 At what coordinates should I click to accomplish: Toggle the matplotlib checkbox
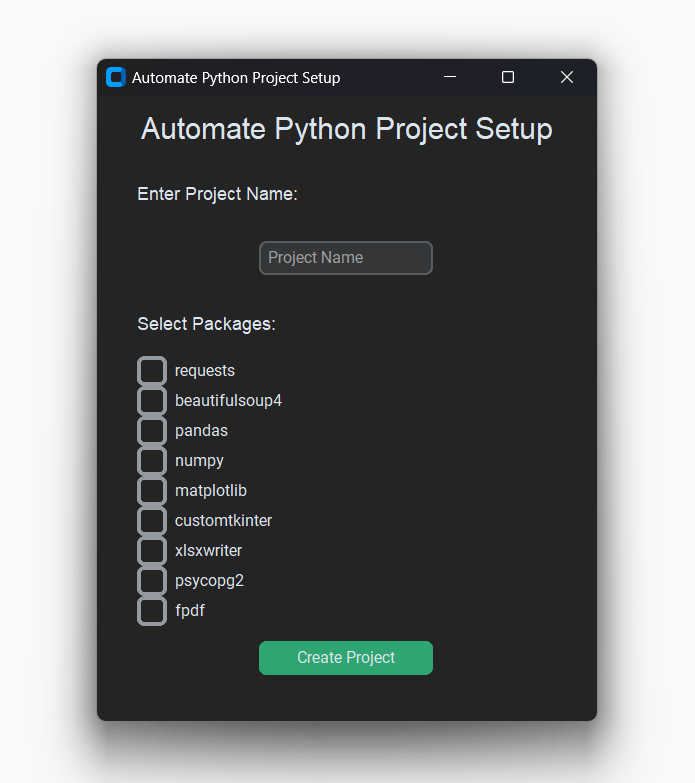pos(152,490)
